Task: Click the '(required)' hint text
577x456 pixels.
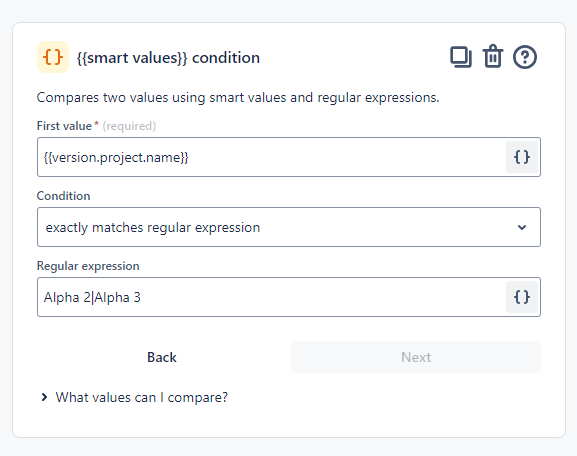Action: point(129,126)
